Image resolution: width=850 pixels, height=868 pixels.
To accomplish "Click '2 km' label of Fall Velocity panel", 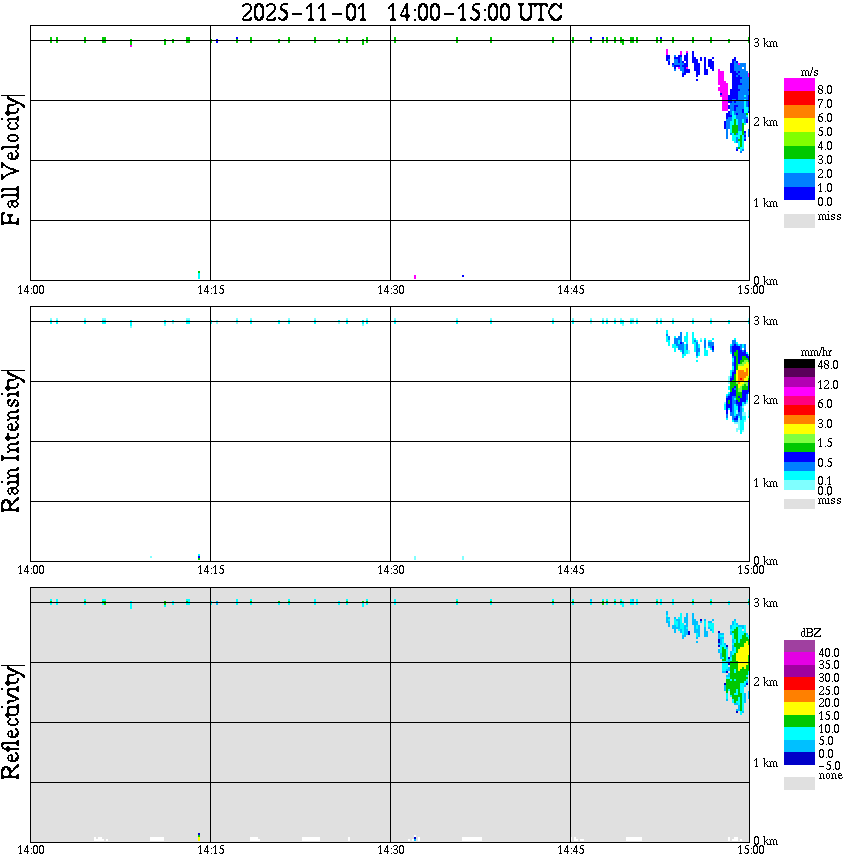I will click(x=766, y=122).
